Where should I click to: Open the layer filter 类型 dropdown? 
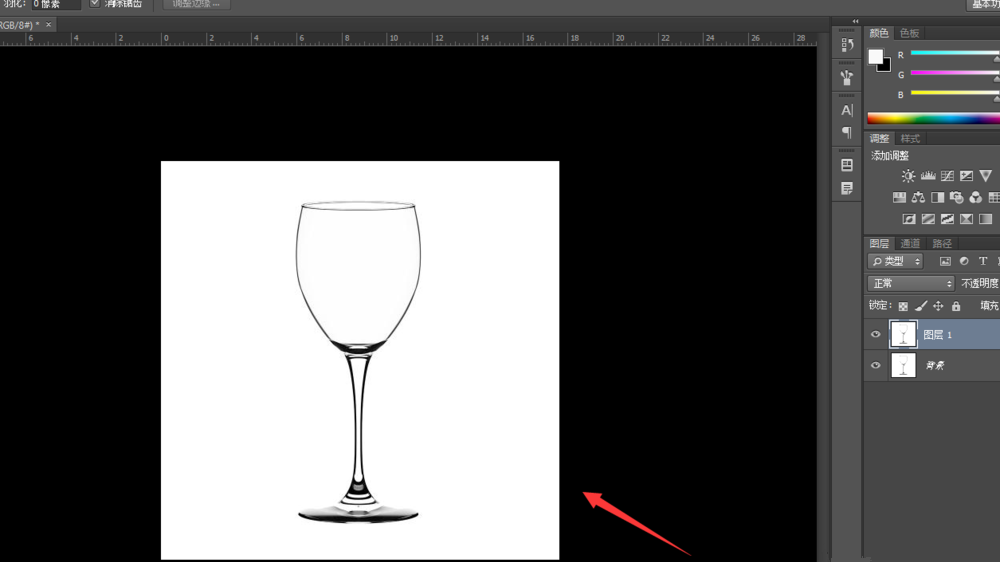click(x=895, y=261)
